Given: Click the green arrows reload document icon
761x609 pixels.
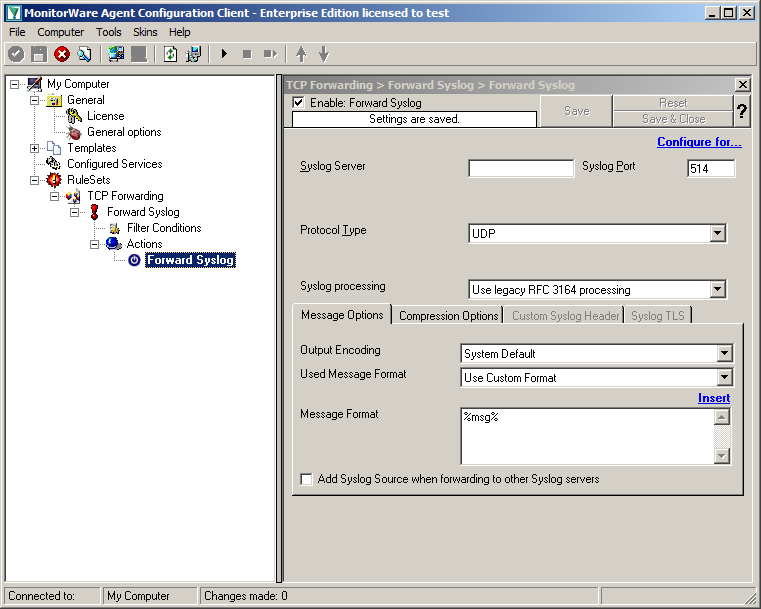Looking at the screenshot, I should point(170,54).
